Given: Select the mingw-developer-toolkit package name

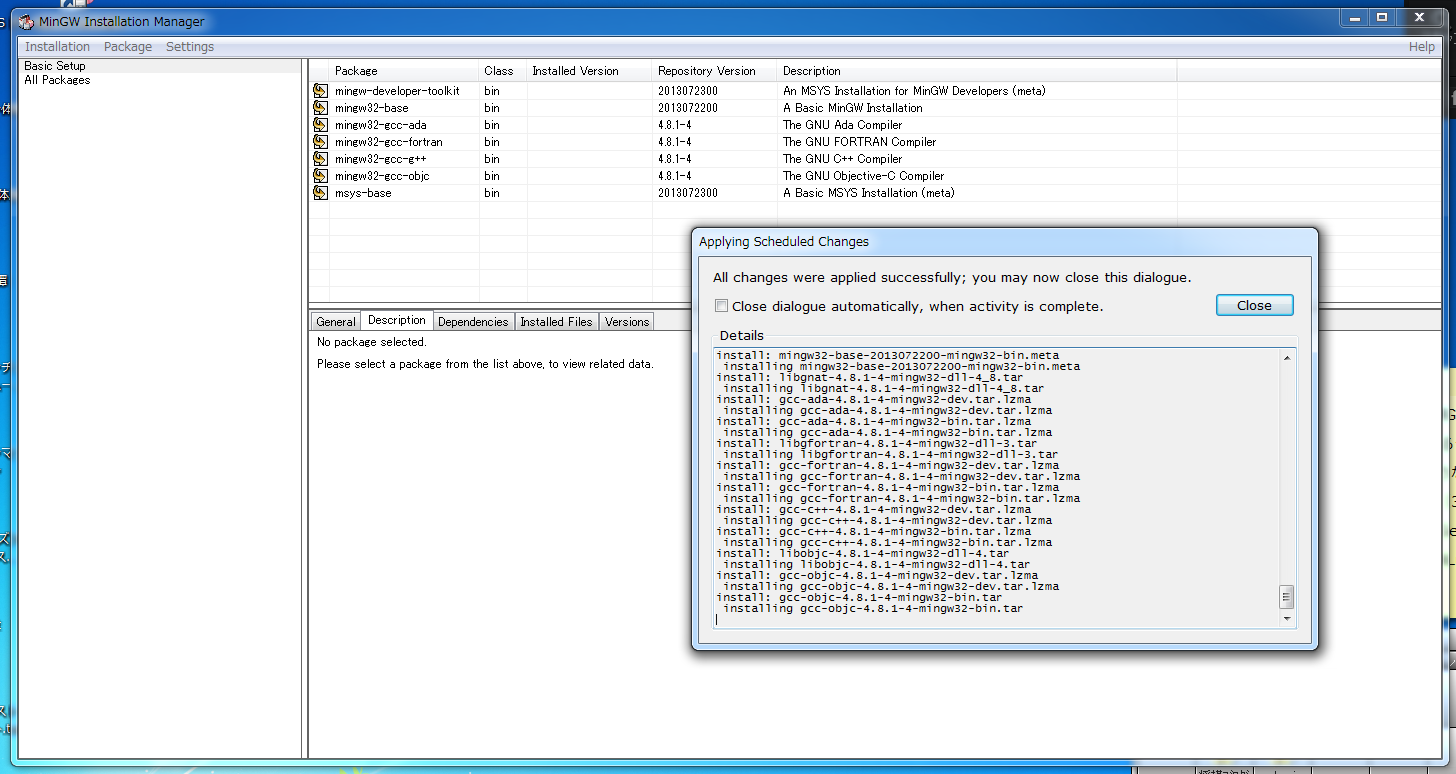Looking at the screenshot, I should pos(397,91).
